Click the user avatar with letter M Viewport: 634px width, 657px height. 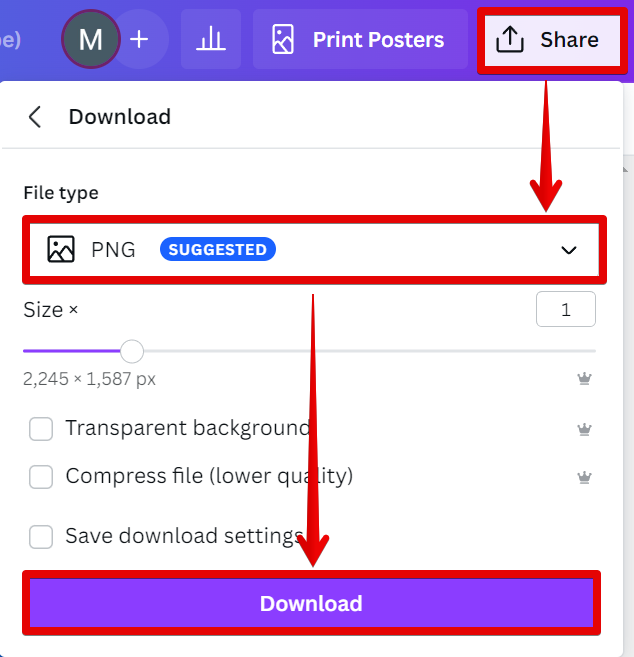click(x=90, y=40)
